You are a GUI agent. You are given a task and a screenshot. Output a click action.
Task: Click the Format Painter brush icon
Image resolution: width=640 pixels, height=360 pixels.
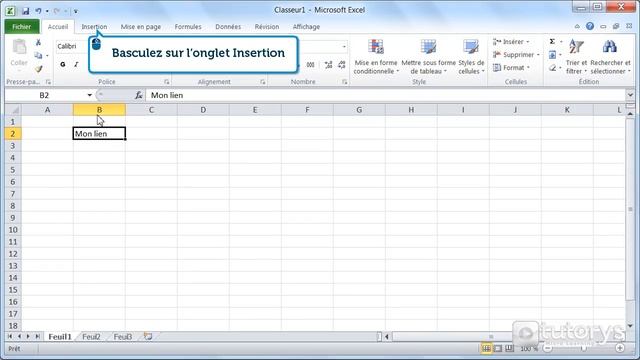pos(38,69)
